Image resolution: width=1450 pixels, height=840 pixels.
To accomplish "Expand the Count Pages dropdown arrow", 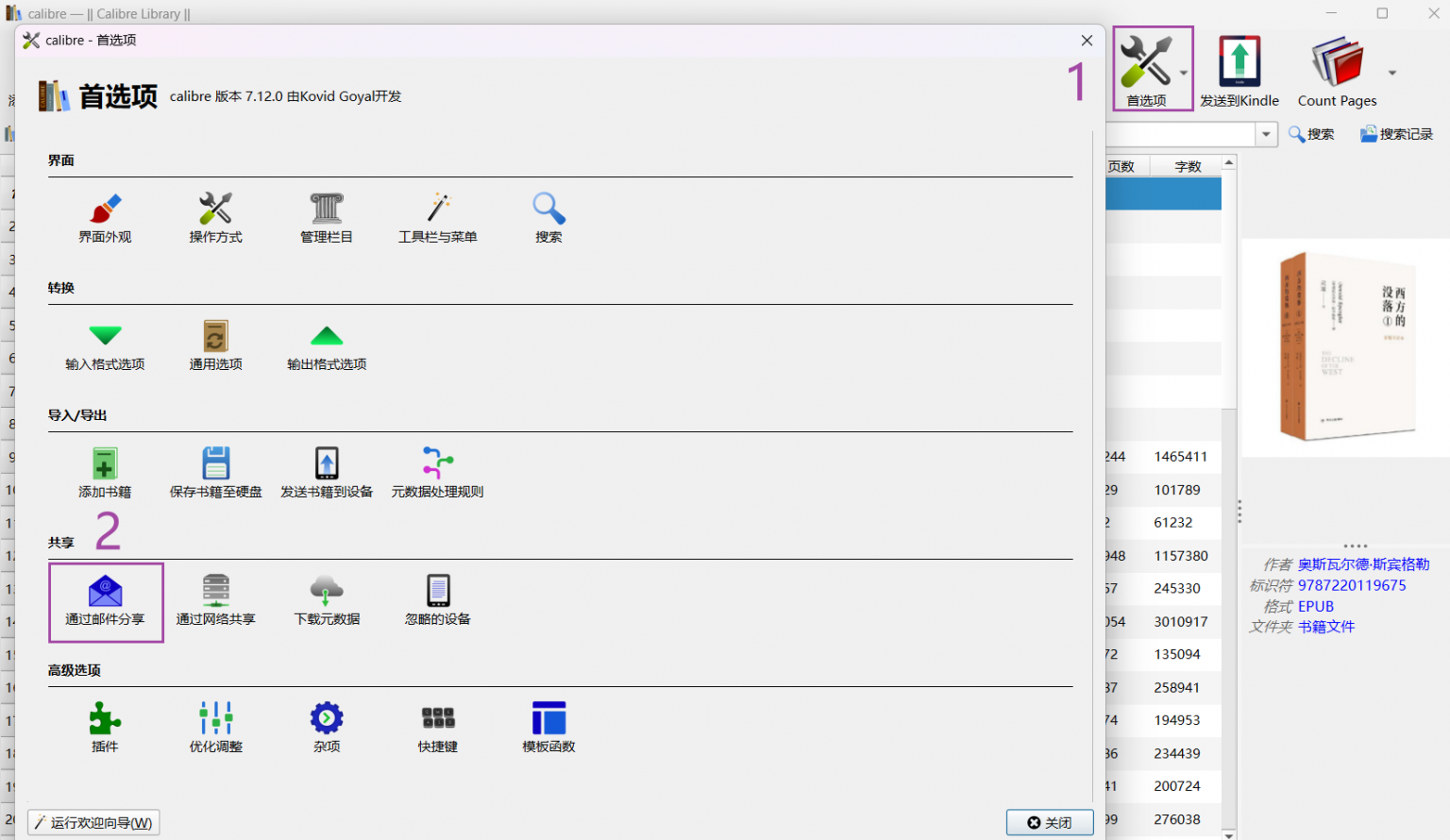I will click(1391, 73).
